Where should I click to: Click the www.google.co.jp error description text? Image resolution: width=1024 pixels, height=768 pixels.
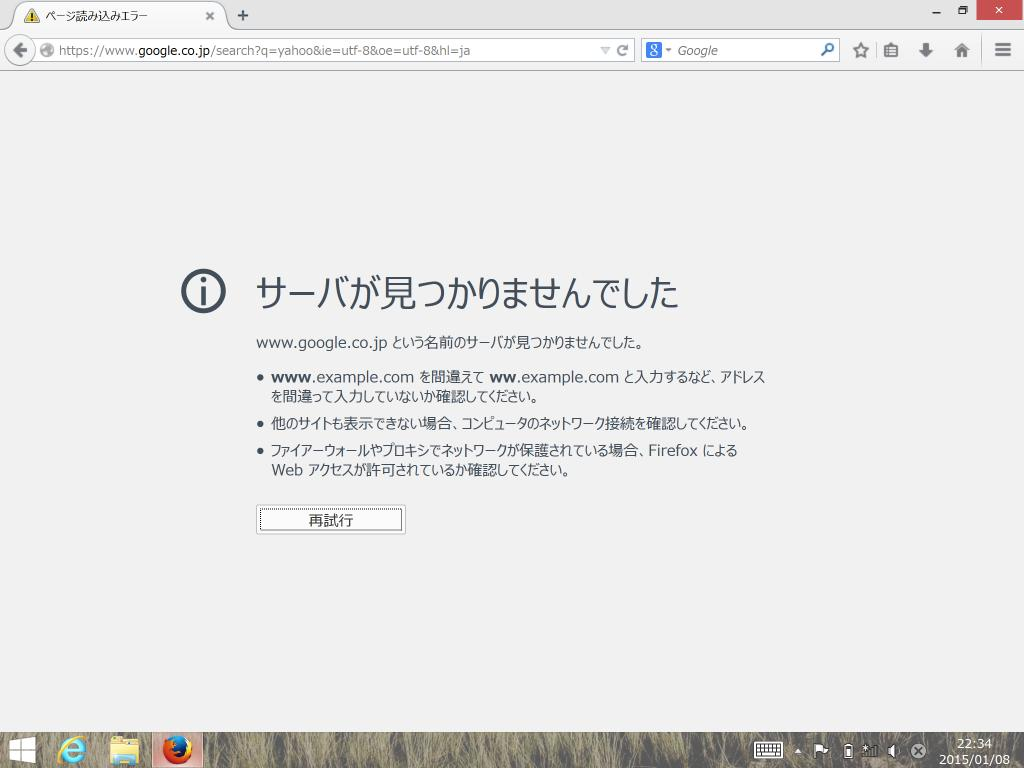point(451,342)
